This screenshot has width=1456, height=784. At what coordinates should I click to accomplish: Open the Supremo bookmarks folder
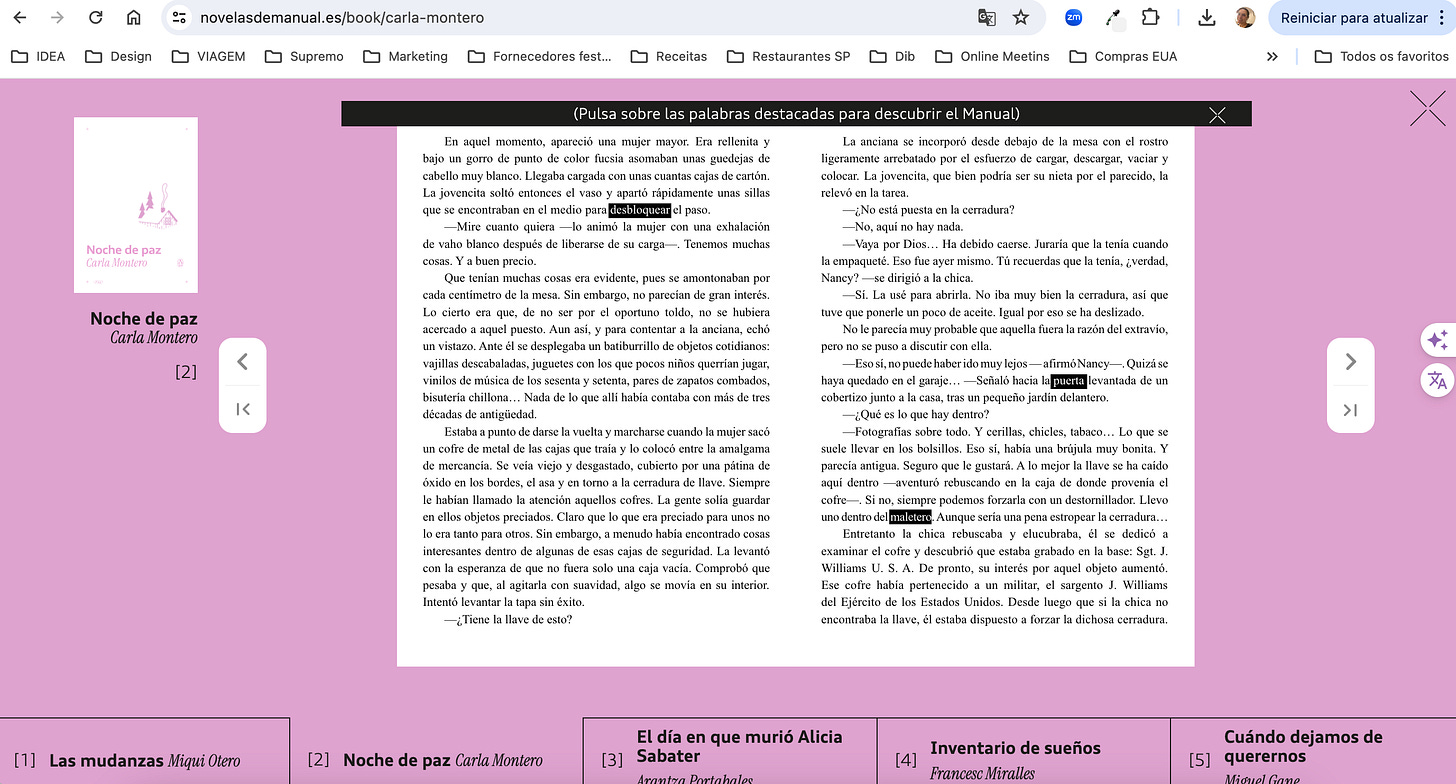(304, 56)
